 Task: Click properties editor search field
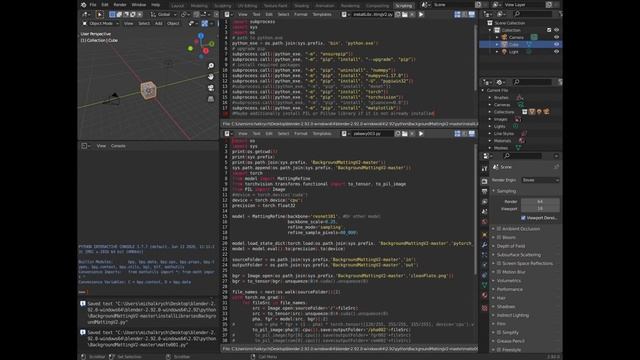[522, 156]
